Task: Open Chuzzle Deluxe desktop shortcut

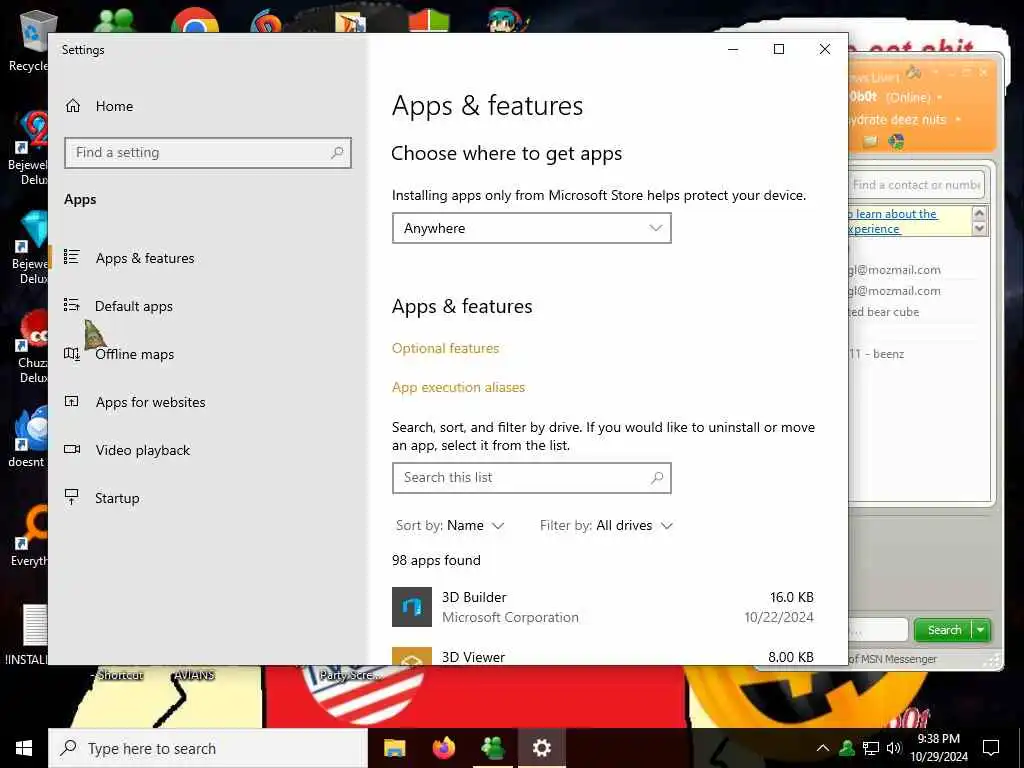Action: pyautogui.click(x=31, y=346)
